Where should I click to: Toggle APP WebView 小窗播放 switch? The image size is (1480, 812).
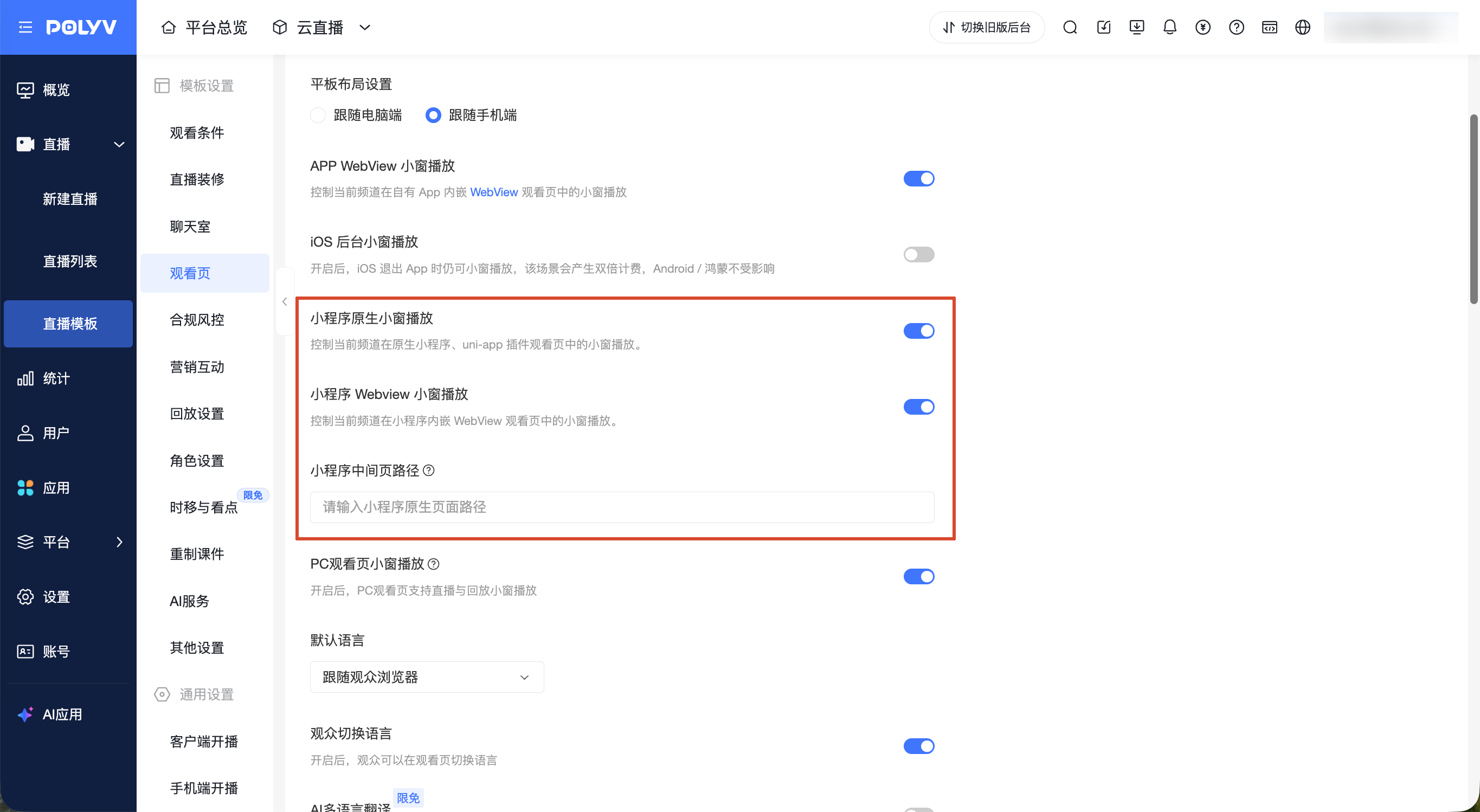(919, 179)
